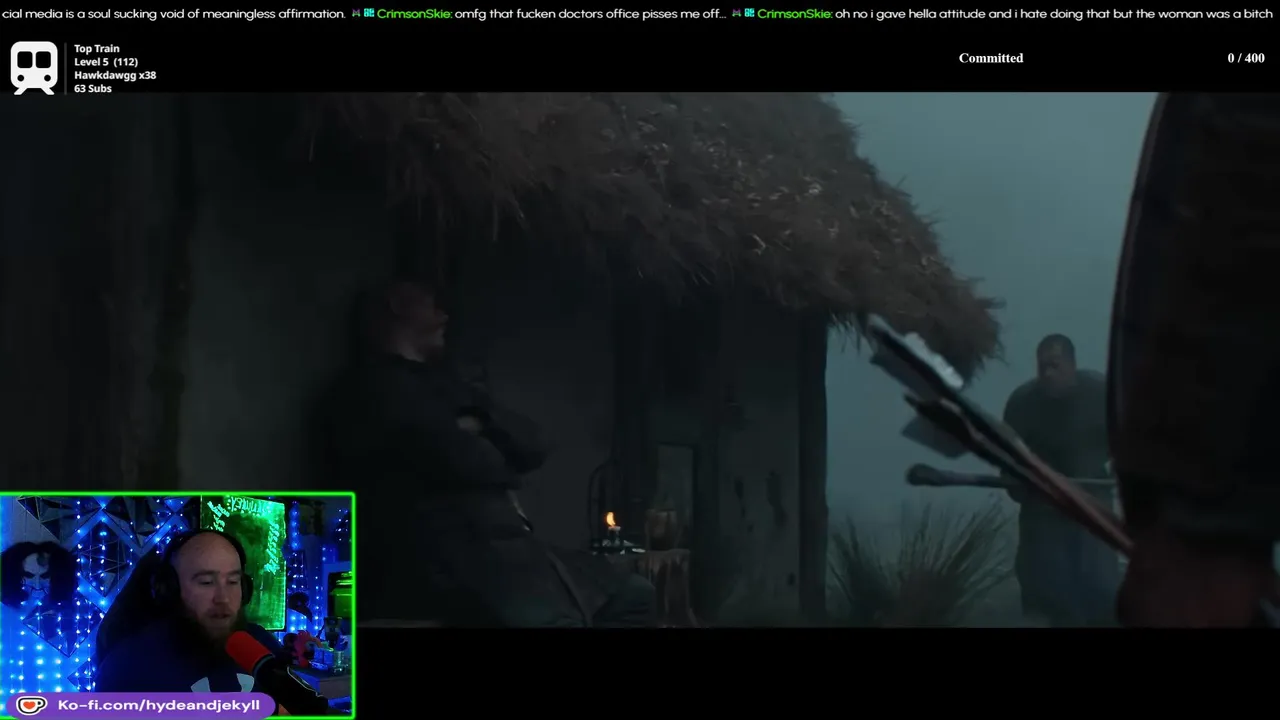Click the 'Top Train' label
The image size is (1280, 720).
[96, 49]
